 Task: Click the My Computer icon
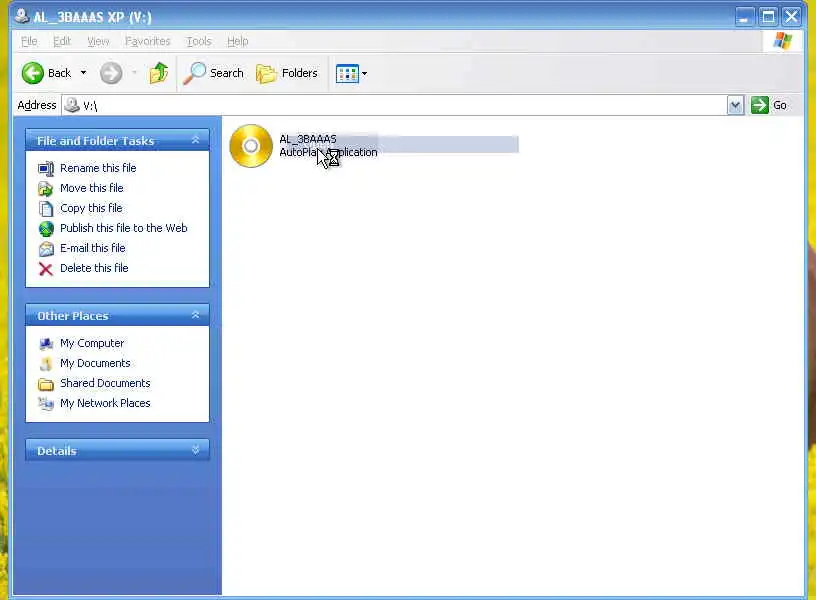coord(46,344)
